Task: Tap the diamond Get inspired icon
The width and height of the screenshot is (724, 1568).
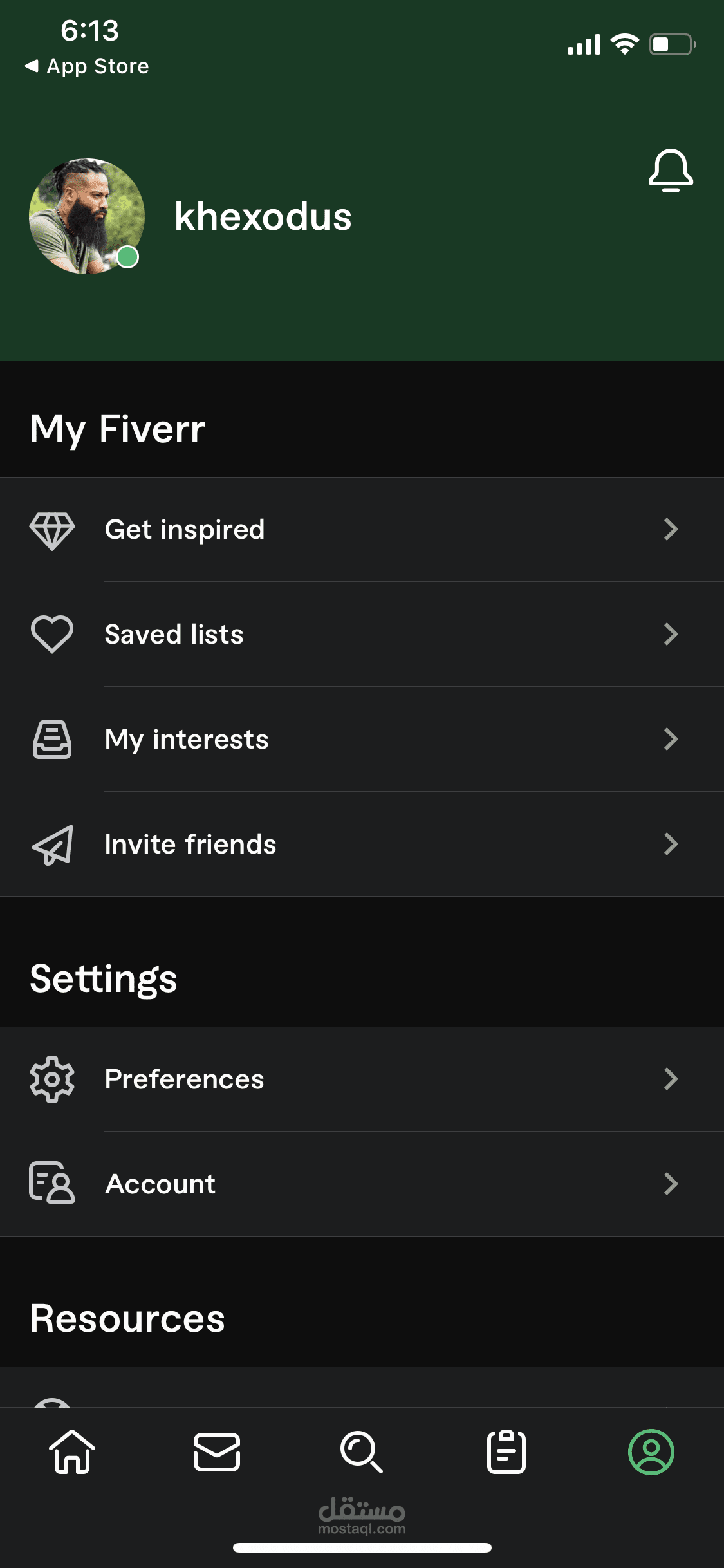Action: tap(52, 530)
